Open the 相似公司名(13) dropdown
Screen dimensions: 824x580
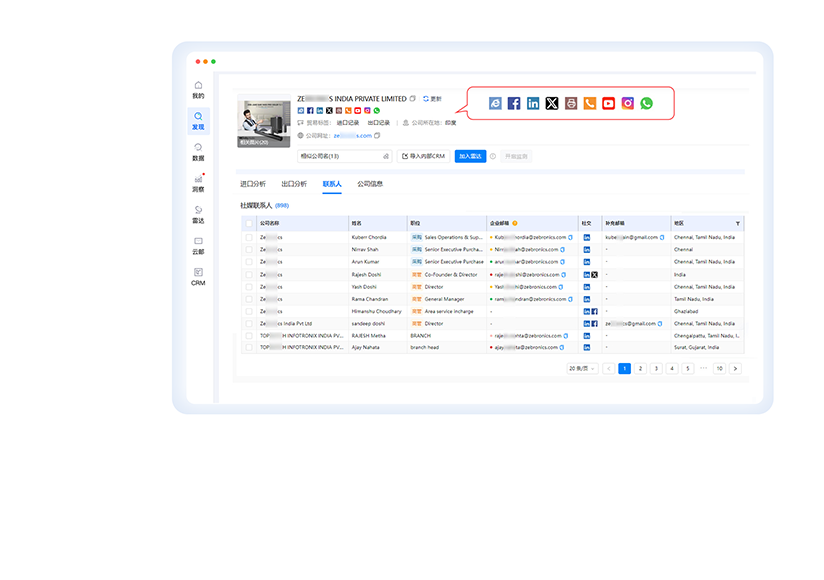(344, 156)
